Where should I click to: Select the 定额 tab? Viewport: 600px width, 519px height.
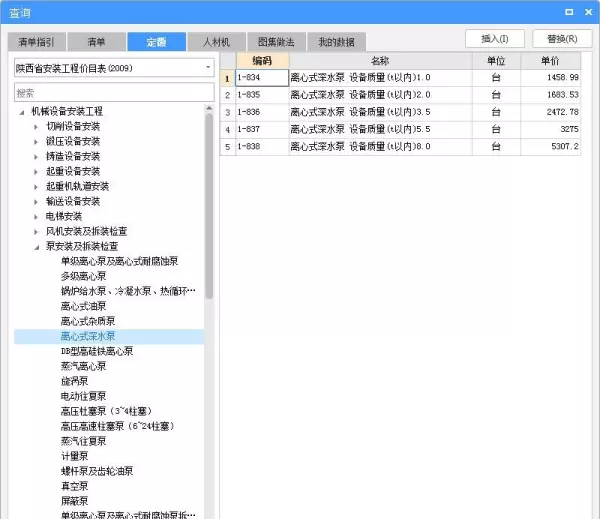click(157, 42)
